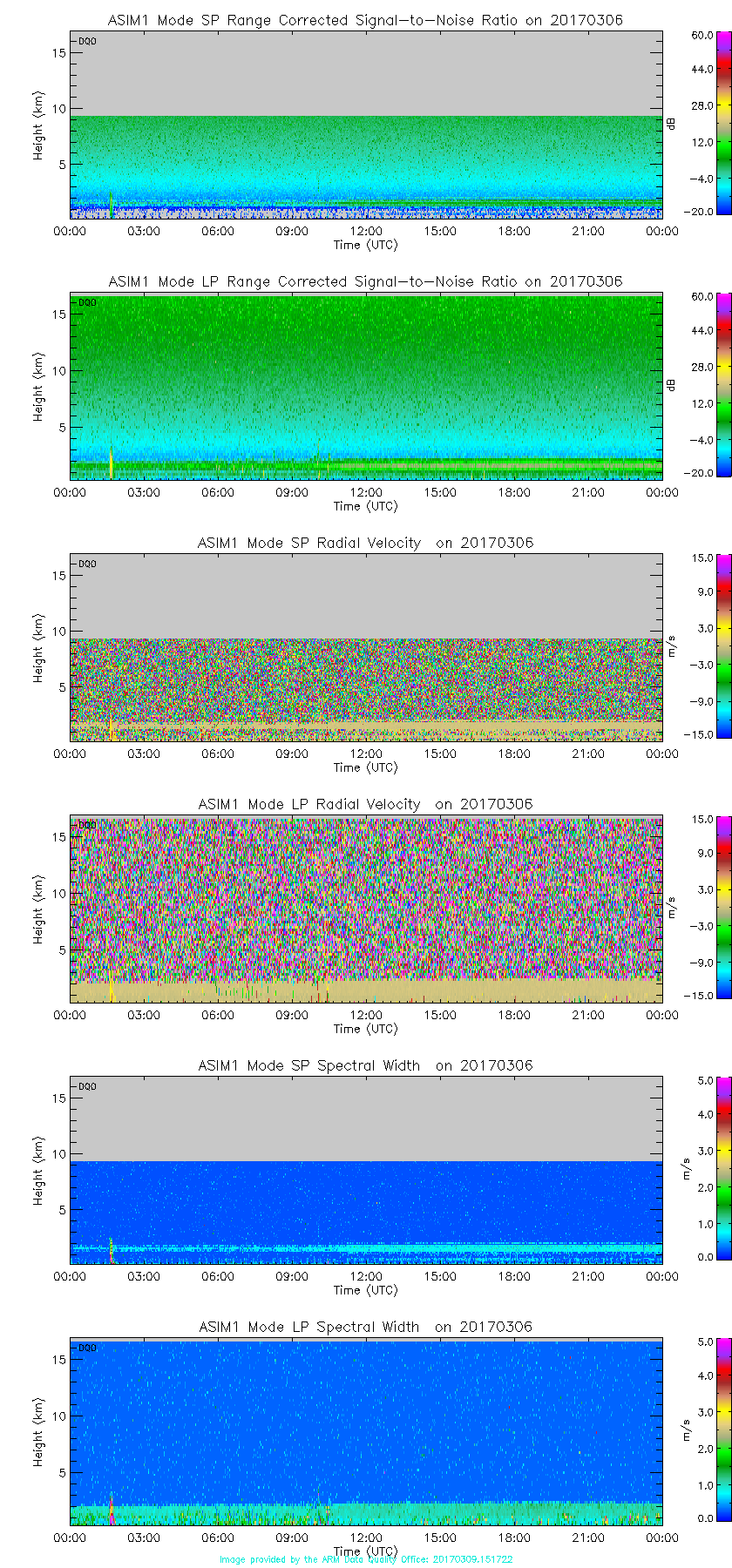Click the DQO label in the LP Radial Velocity plot
Viewport: 732px width, 1568px height.
tap(87, 825)
